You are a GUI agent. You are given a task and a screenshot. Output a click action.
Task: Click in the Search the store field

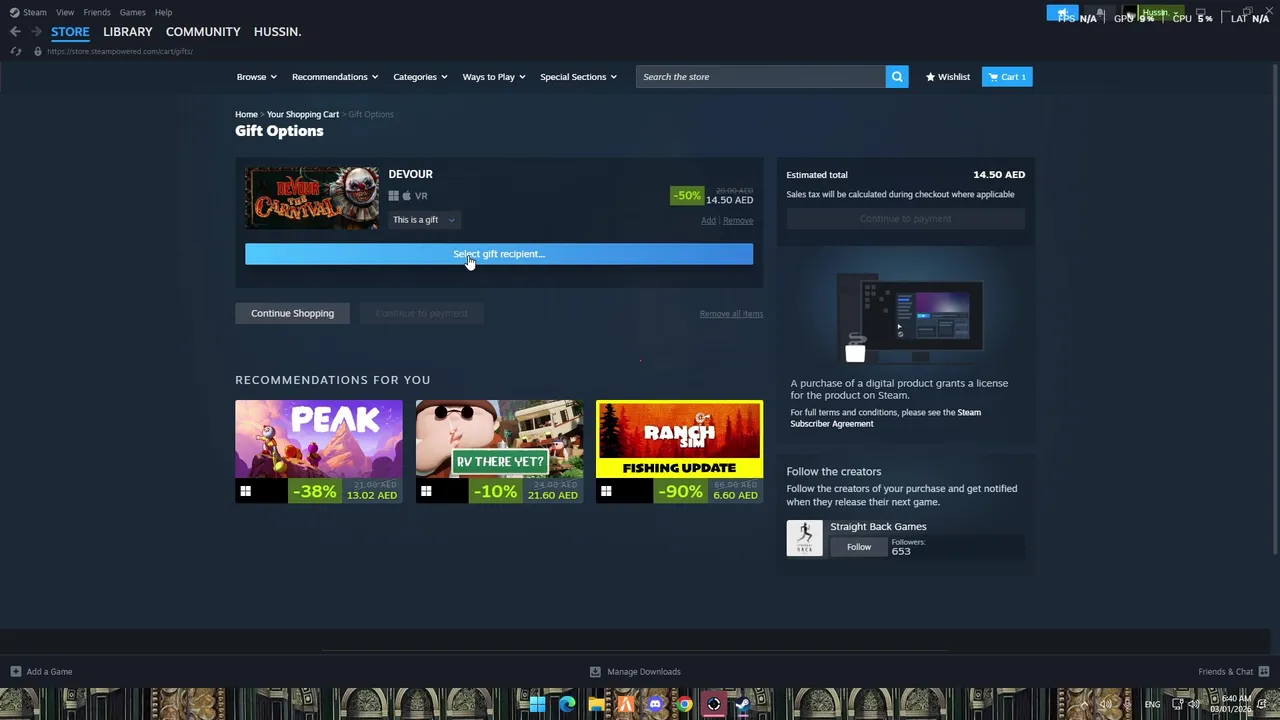[x=760, y=77]
